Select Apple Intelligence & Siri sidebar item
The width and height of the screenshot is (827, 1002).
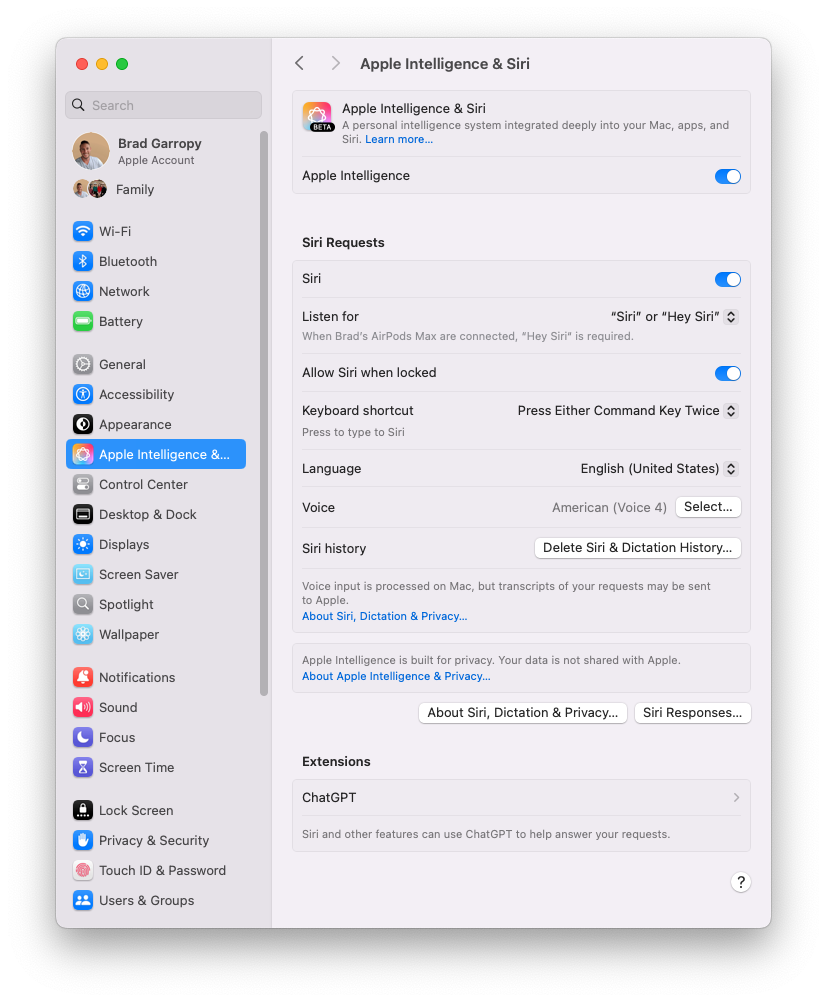pyautogui.click(x=156, y=454)
